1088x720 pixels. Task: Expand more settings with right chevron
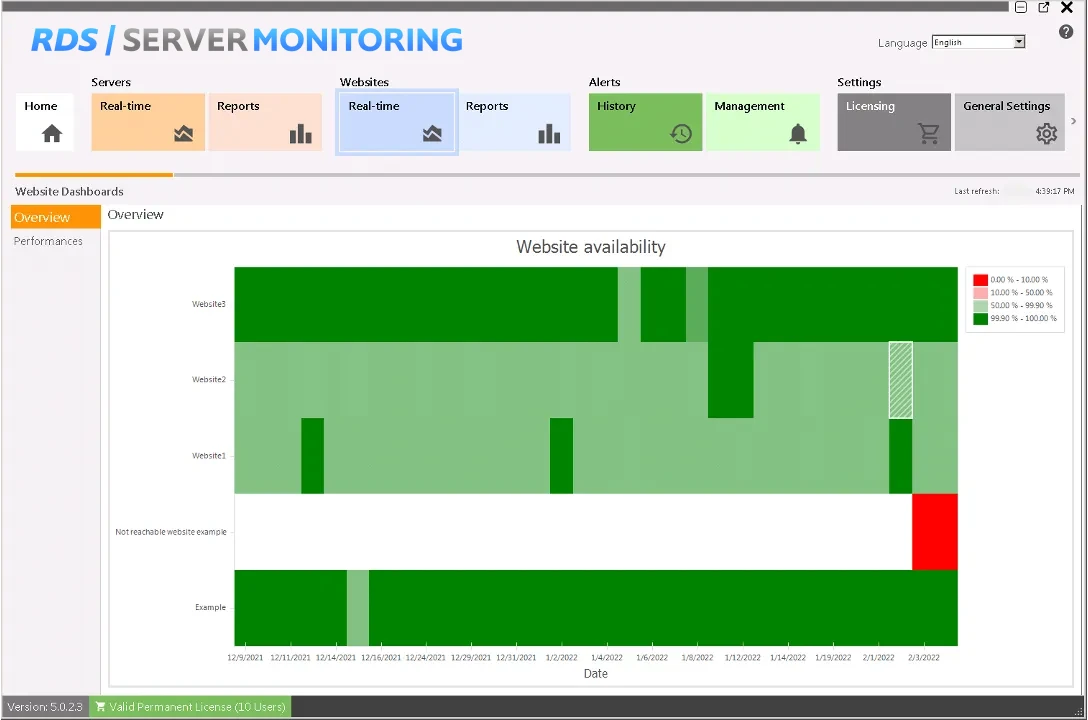[1074, 121]
